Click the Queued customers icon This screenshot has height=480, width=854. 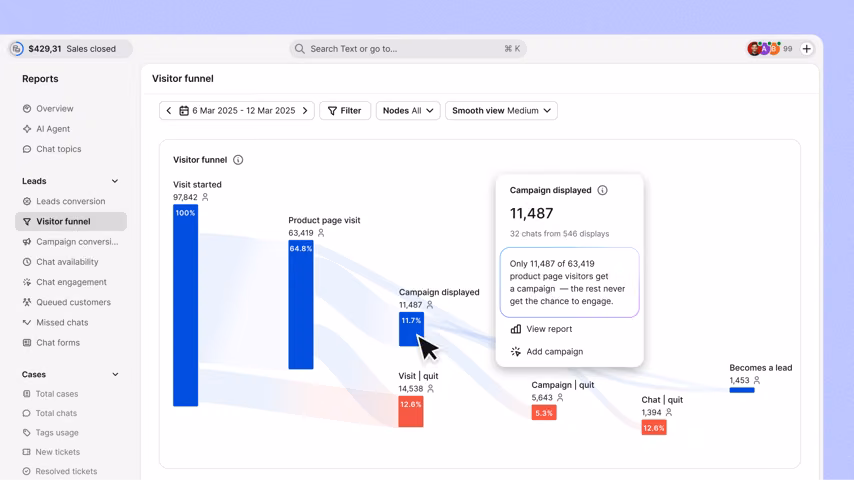pos(27,302)
